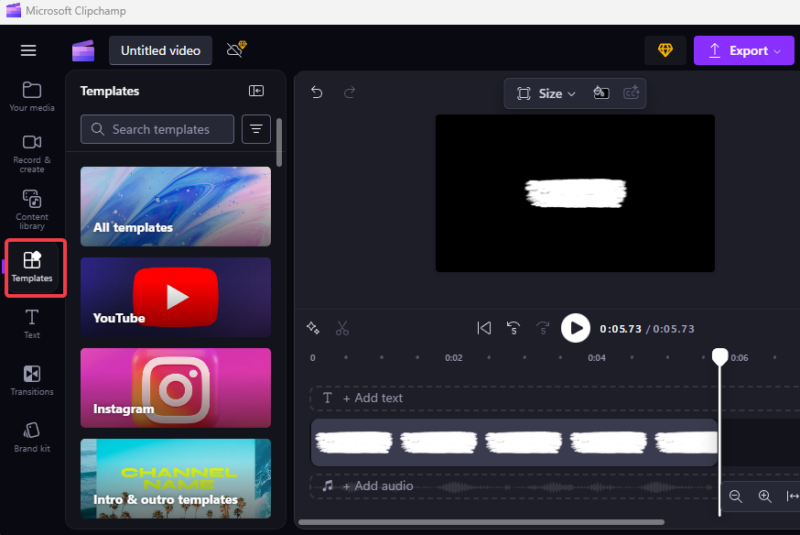
Task: Click the fit timeline to screen icon
Action: (792, 496)
